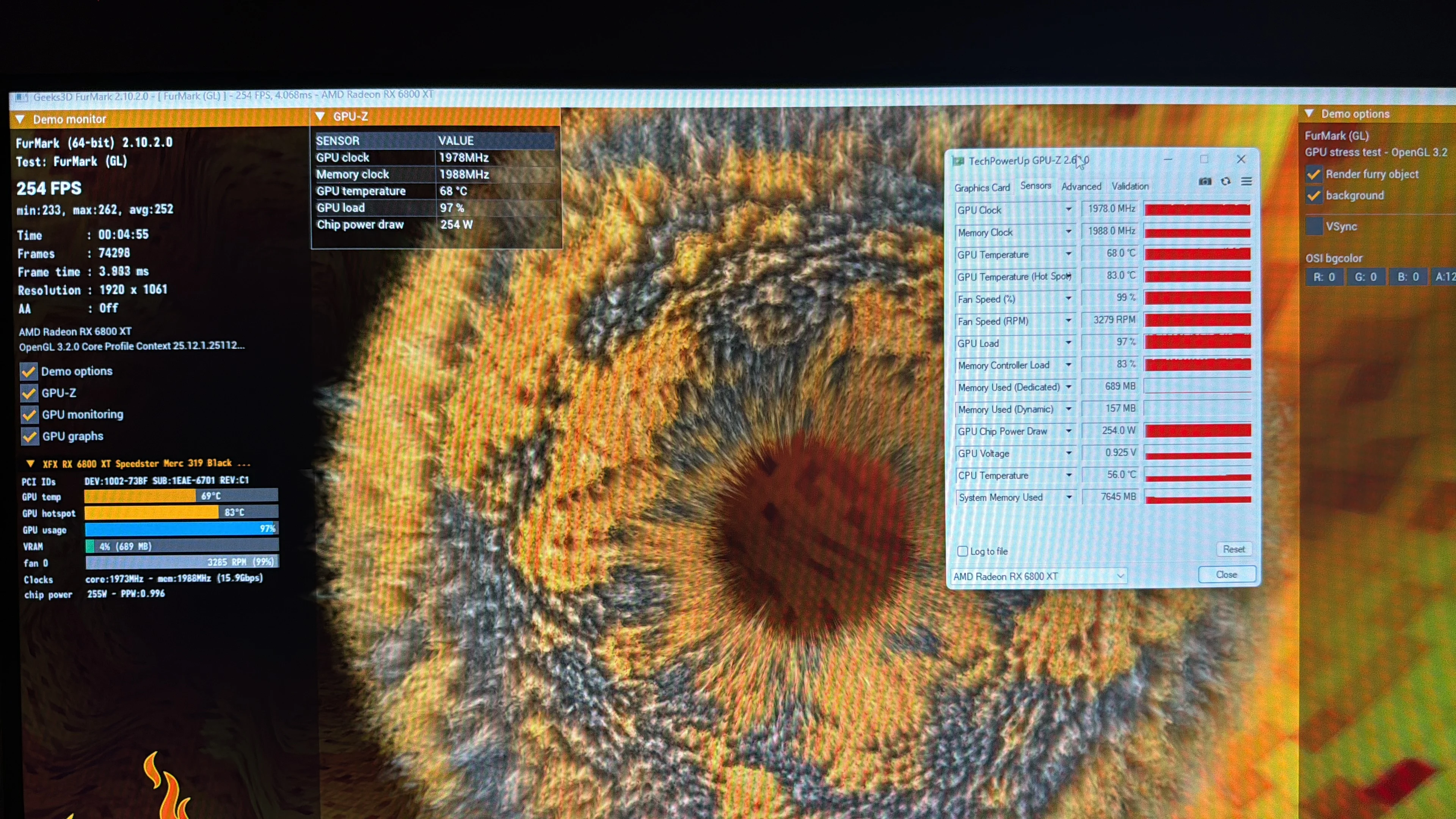Open the GPU-Z hamburger menu icon
Image resolution: width=1456 pixels, height=819 pixels.
[x=1246, y=182]
